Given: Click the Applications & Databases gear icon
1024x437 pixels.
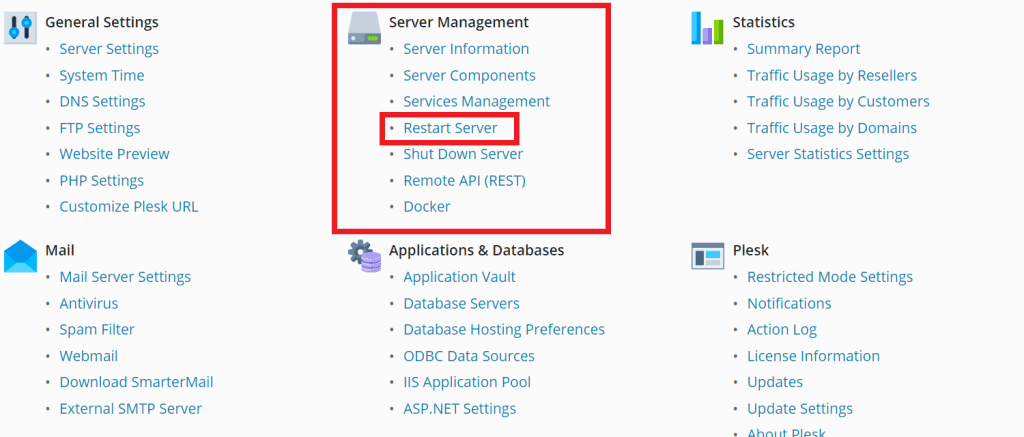Looking at the screenshot, I should tap(365, 256).
